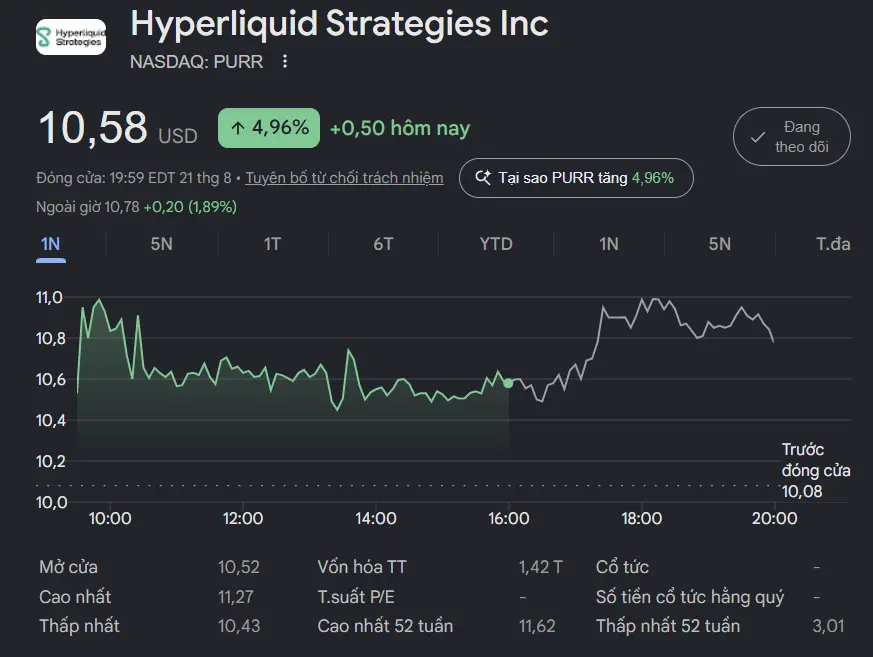
Task: Click the Thấp nhất 52 tuần value 3,01
Action: (x=828, y=626)
